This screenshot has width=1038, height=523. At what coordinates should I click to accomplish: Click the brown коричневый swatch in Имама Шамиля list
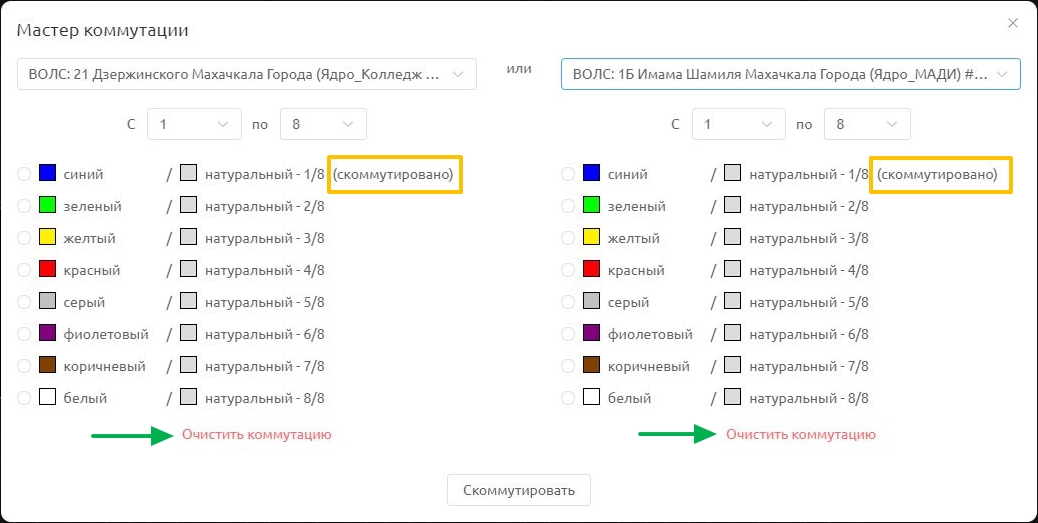pyautogui.click(x=591, y=364)
